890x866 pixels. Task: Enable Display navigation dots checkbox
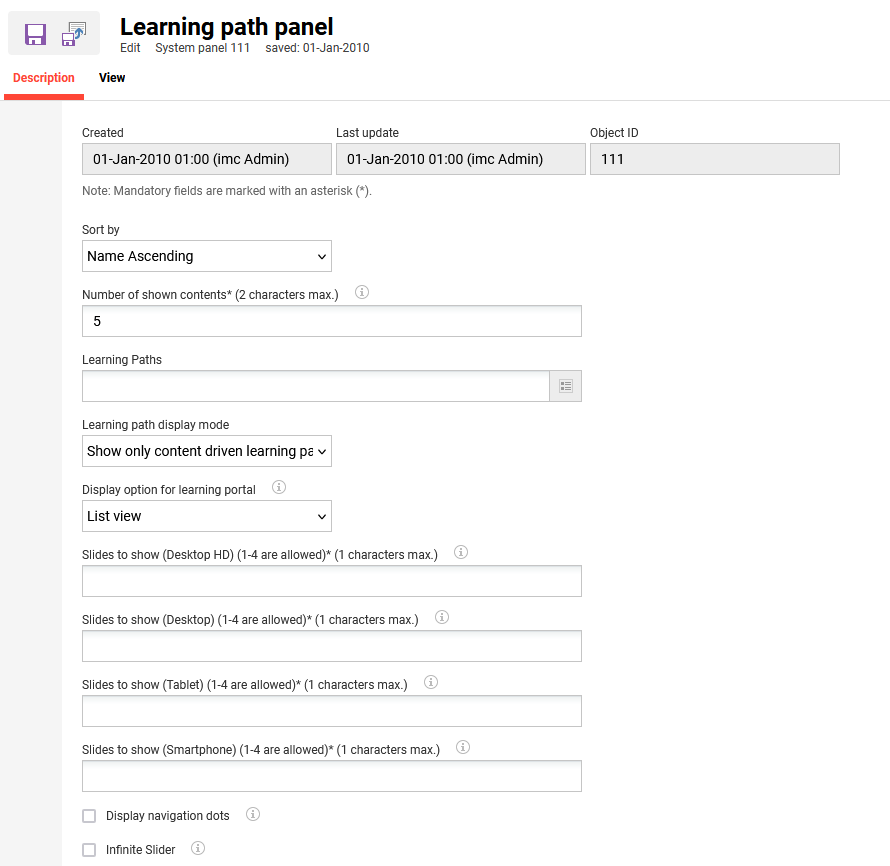[89, 816]
